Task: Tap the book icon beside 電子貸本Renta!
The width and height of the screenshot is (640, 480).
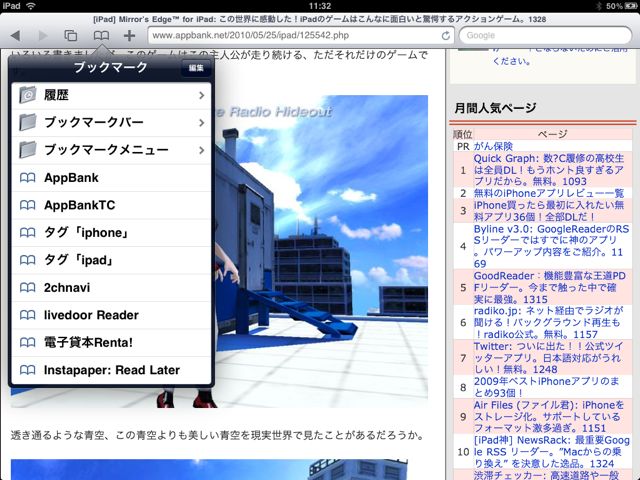Action: click(27, 342)
